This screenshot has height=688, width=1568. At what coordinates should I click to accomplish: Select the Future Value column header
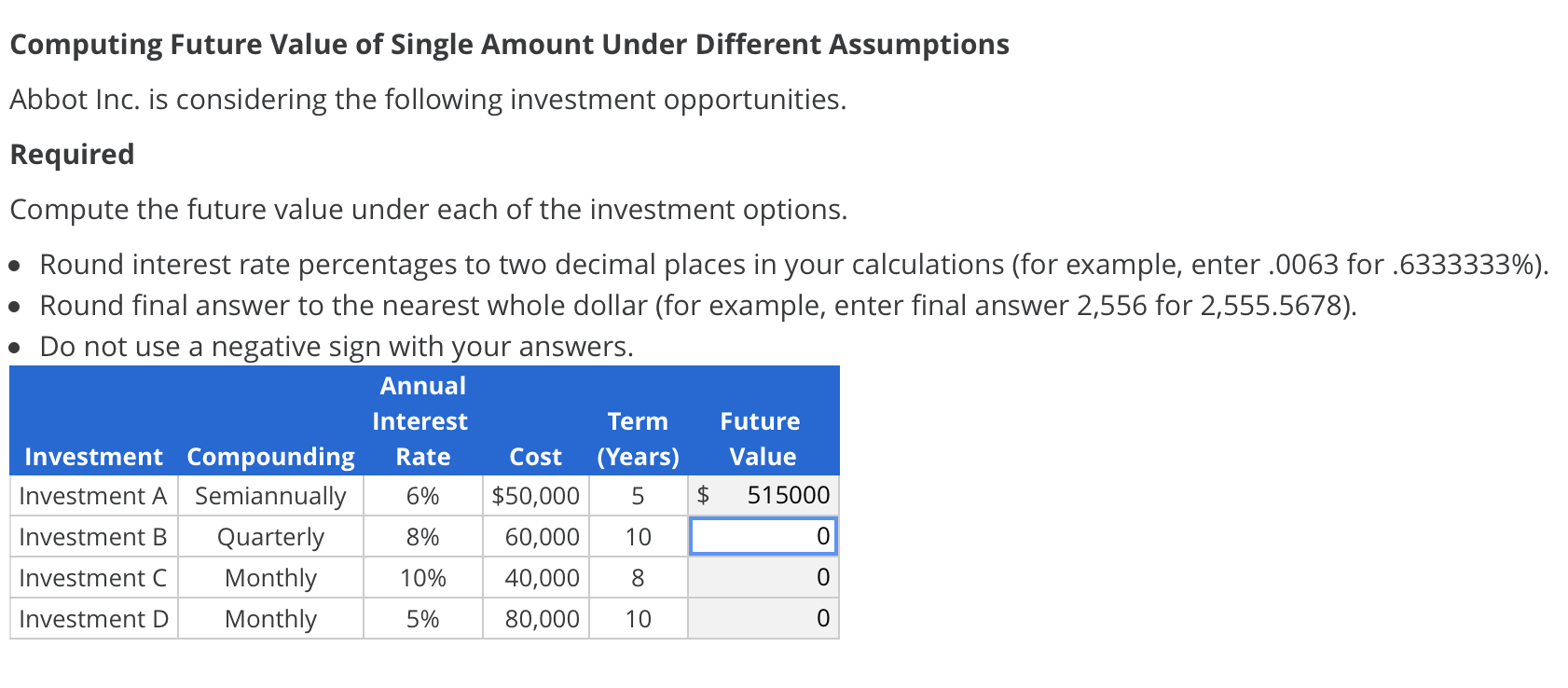(761, 438)
